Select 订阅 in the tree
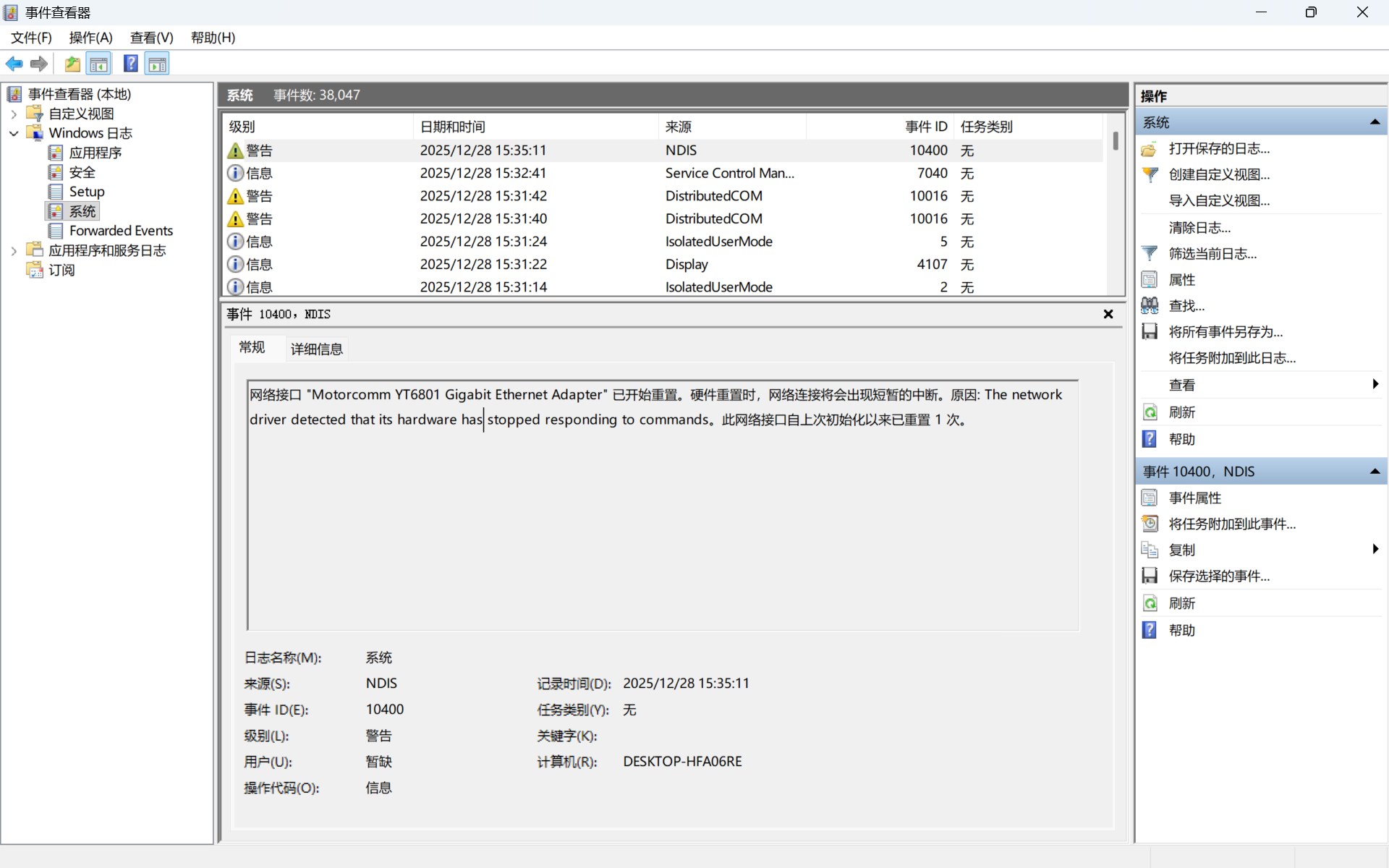The width and height of the screenshot is (1389, 868). (61, 270)
